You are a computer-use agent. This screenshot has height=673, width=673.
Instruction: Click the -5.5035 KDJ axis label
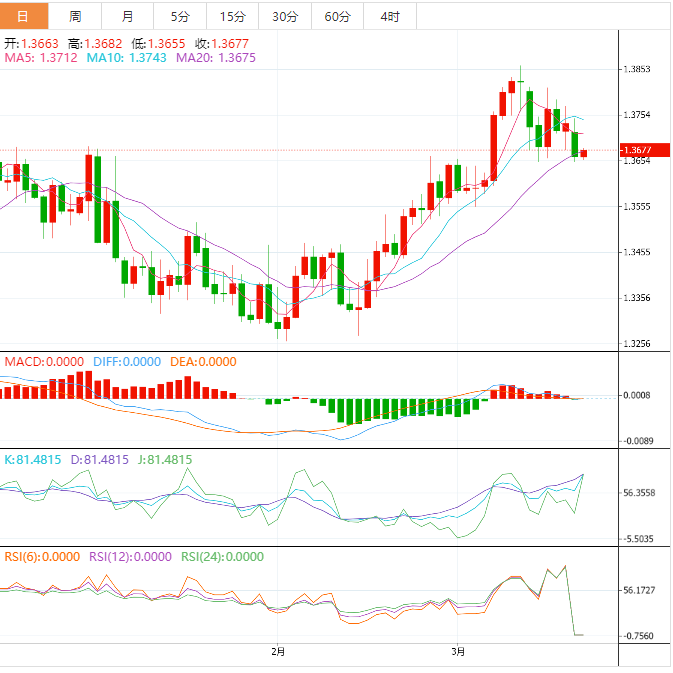(639, 539)
